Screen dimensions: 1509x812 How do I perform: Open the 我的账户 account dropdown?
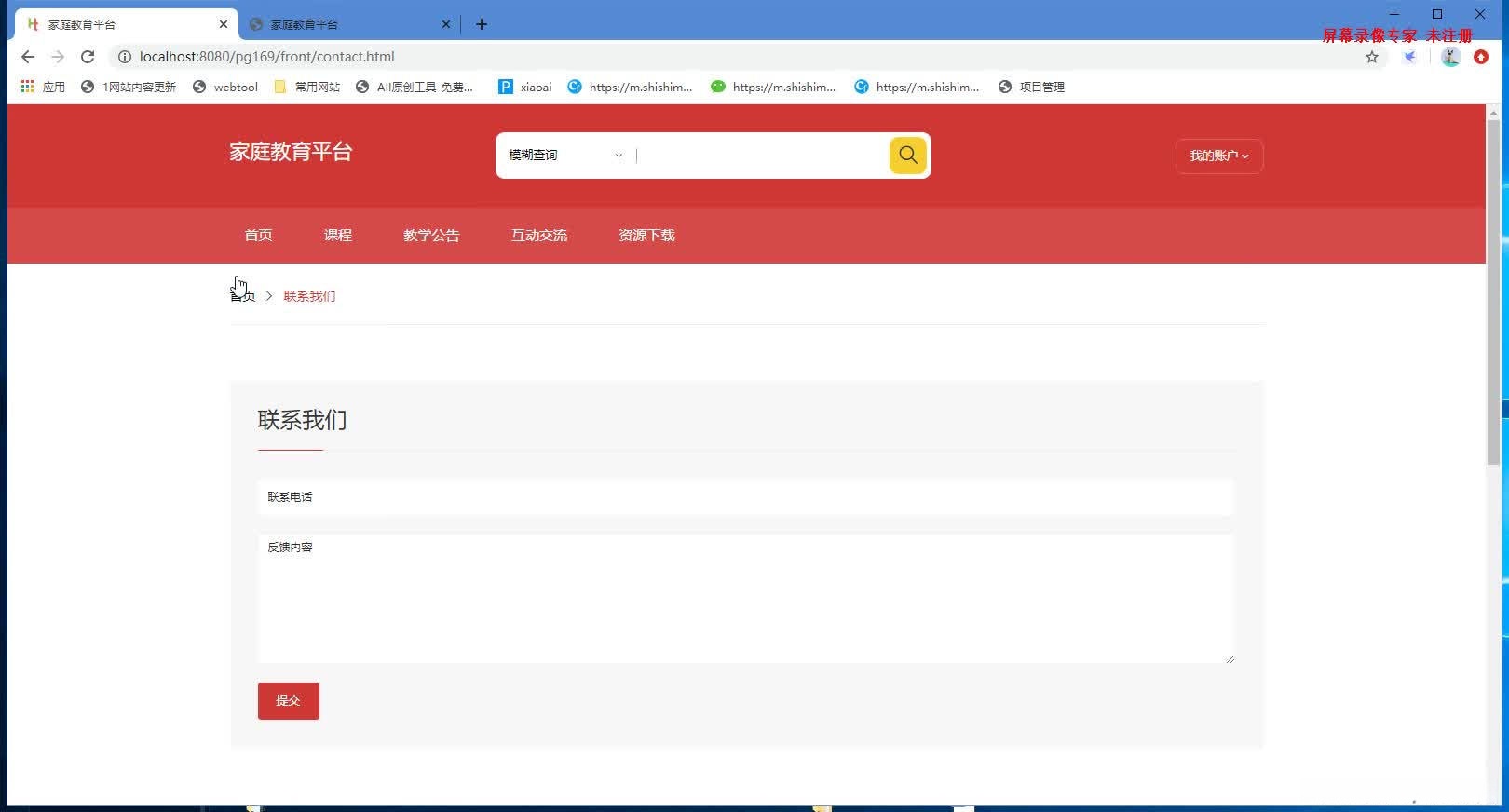pyautogui.click(x=1219, y=156)
